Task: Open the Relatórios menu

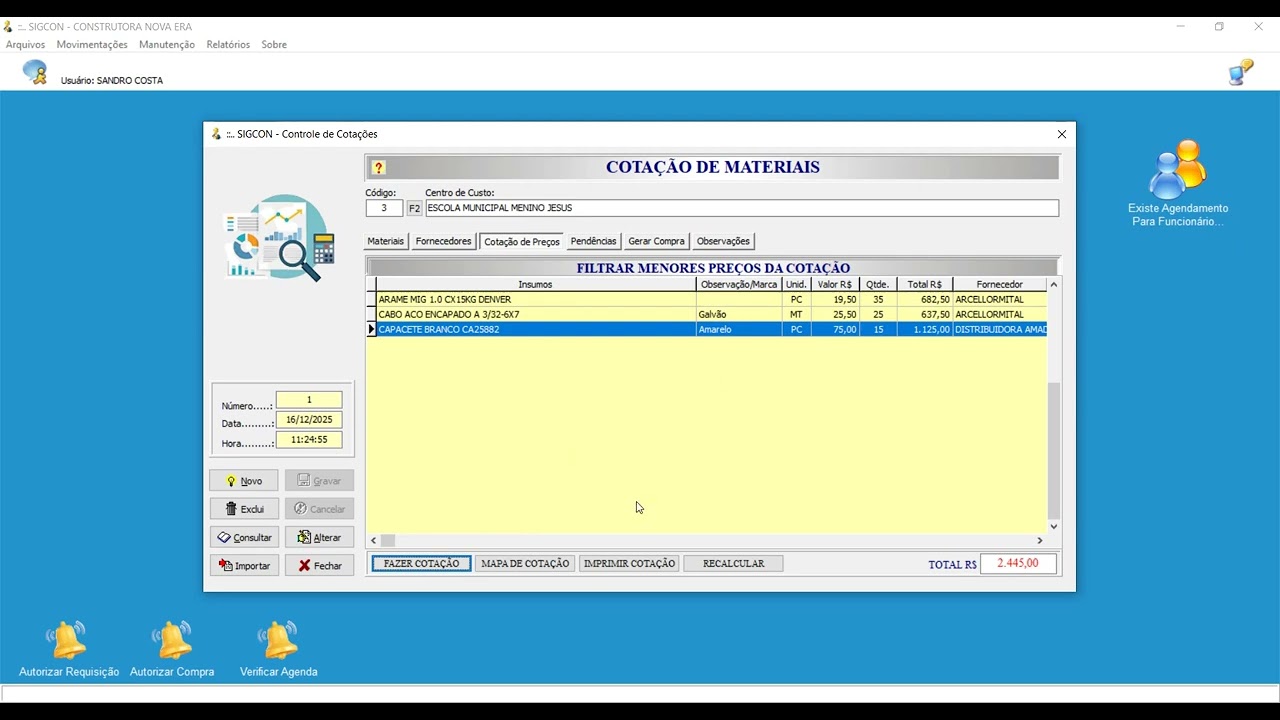Action: point(228,45)
